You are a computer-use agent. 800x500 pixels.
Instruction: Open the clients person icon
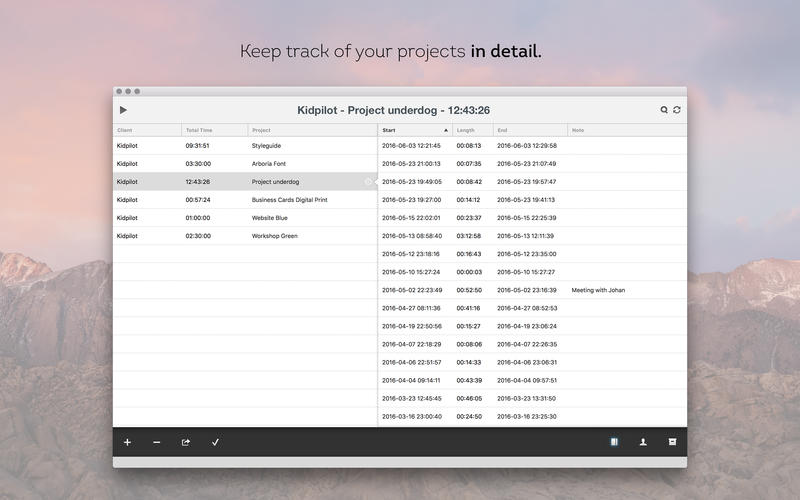pos(643,442)
